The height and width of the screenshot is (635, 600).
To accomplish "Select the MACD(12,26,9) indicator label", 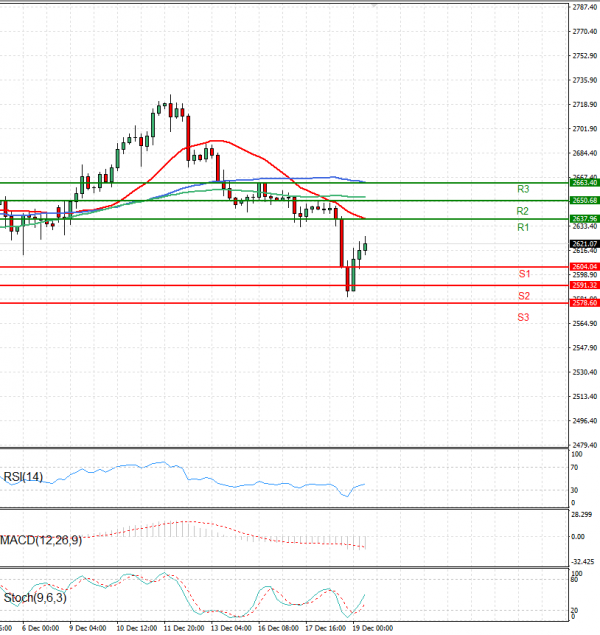I will tap(43, 540).
